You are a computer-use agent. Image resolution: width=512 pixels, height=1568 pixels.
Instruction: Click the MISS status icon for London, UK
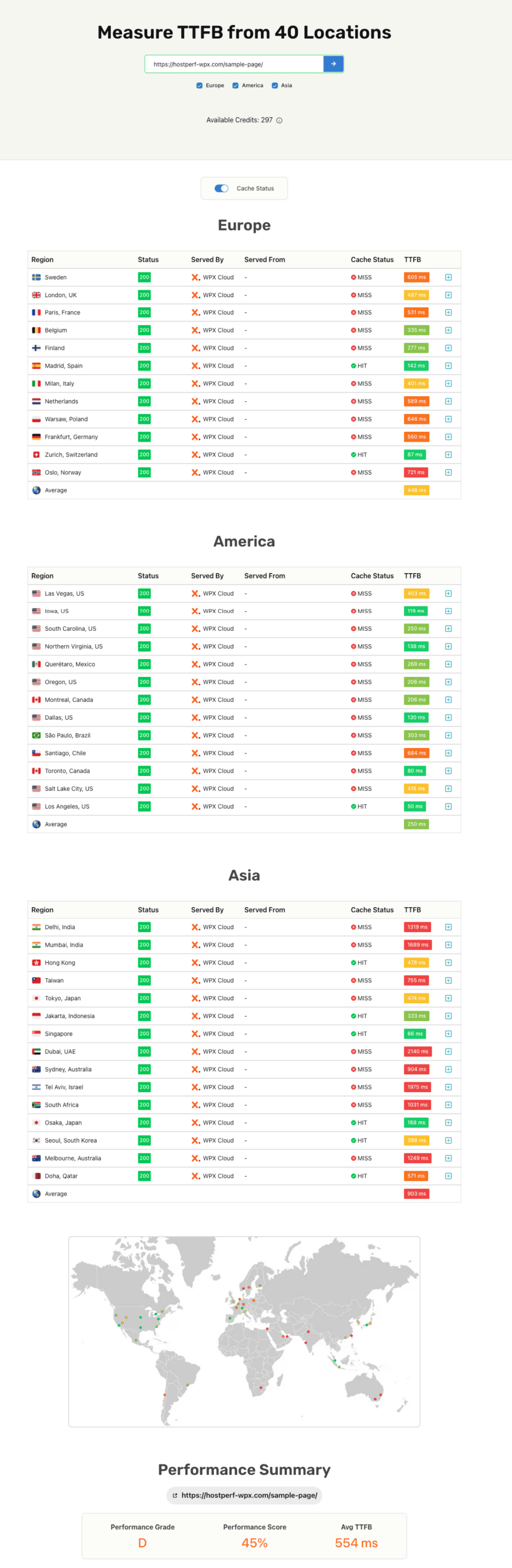(x=353, y=295)
